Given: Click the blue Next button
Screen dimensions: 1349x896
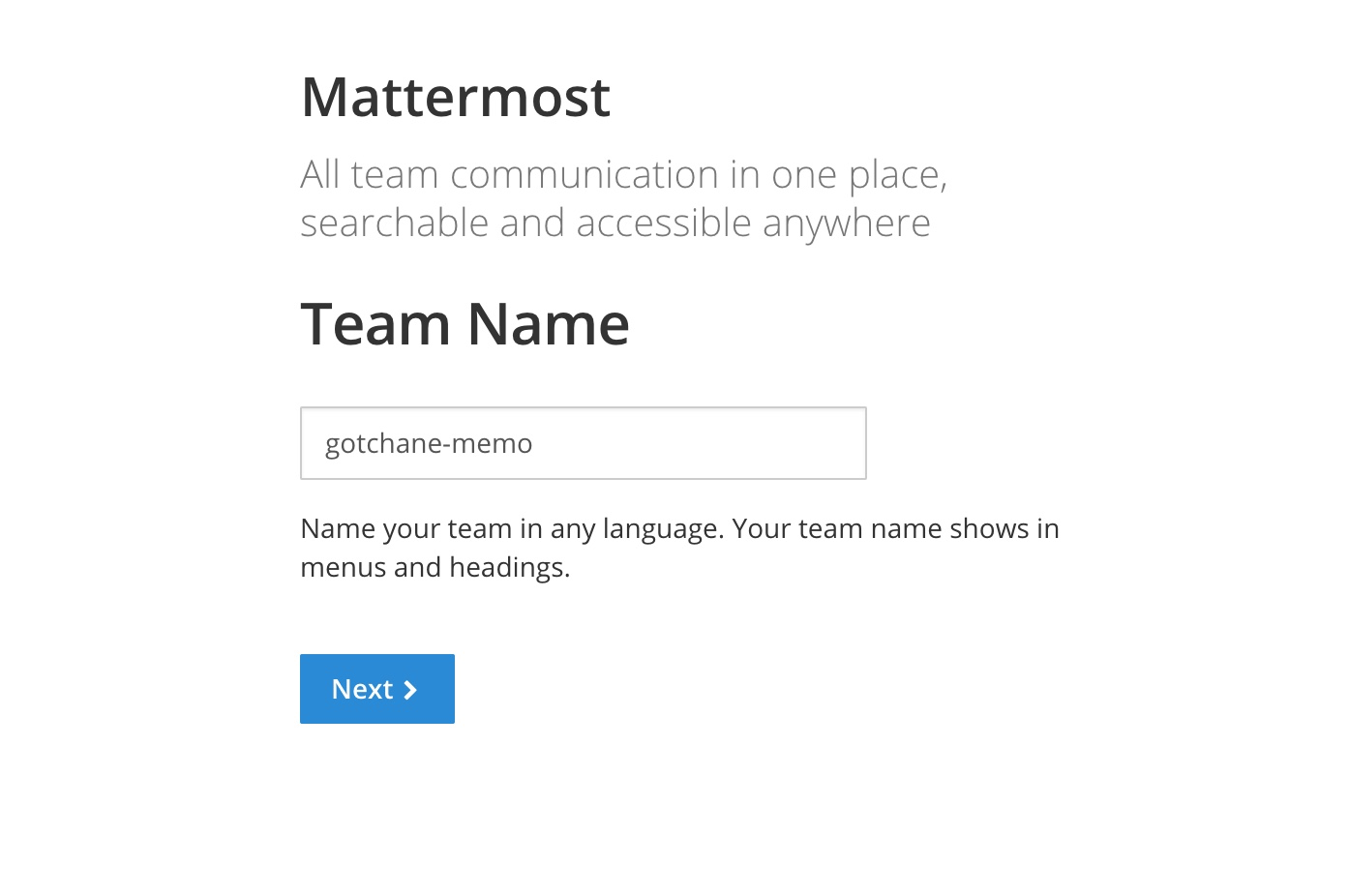Looking at the screenshot, I should tap(377, 689).
